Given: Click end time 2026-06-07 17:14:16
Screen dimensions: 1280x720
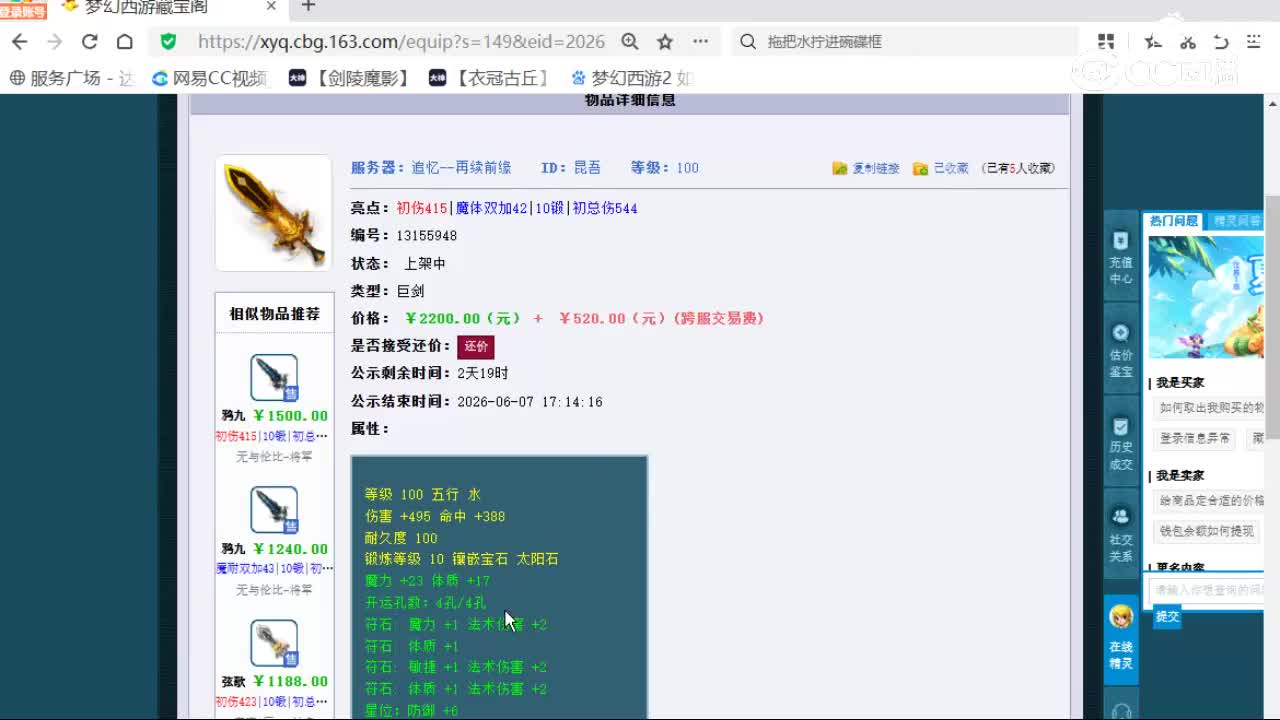Looking at the screenshot, I should 530,401.
